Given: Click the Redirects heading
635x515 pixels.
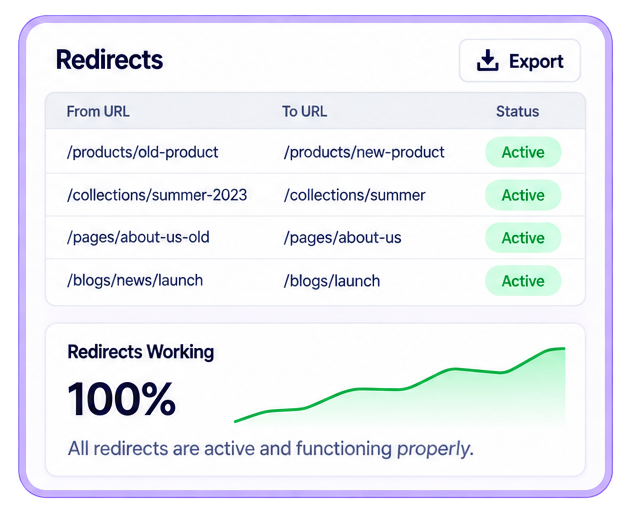Looking at the screenshot, I should 109,60.
